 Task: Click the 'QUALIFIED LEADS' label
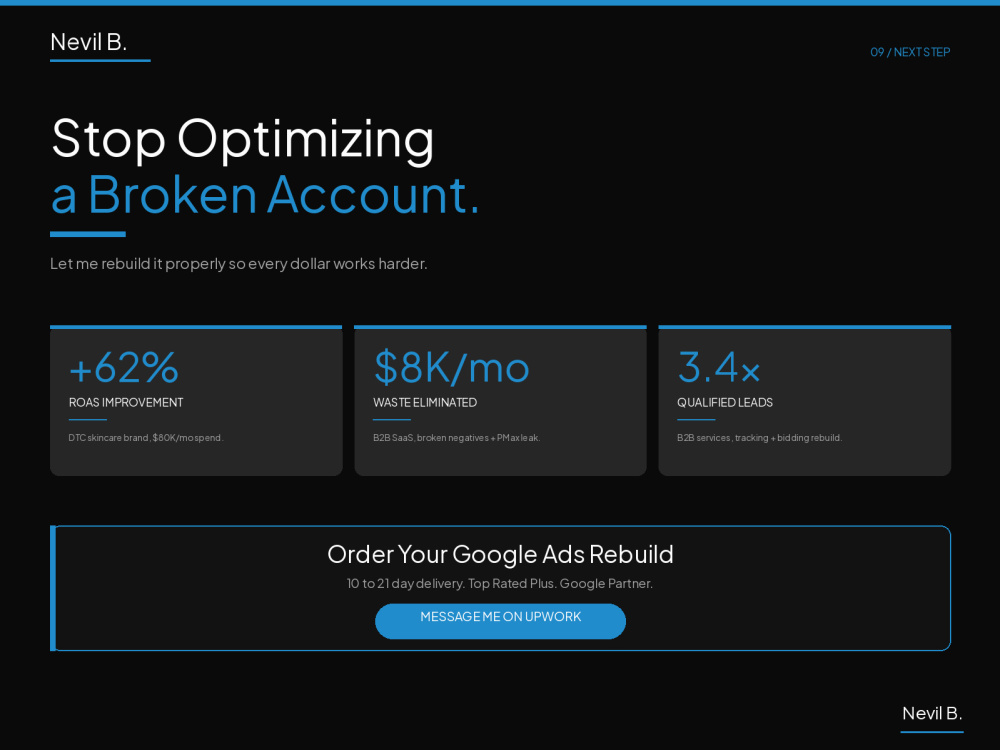tap(724, 402)
